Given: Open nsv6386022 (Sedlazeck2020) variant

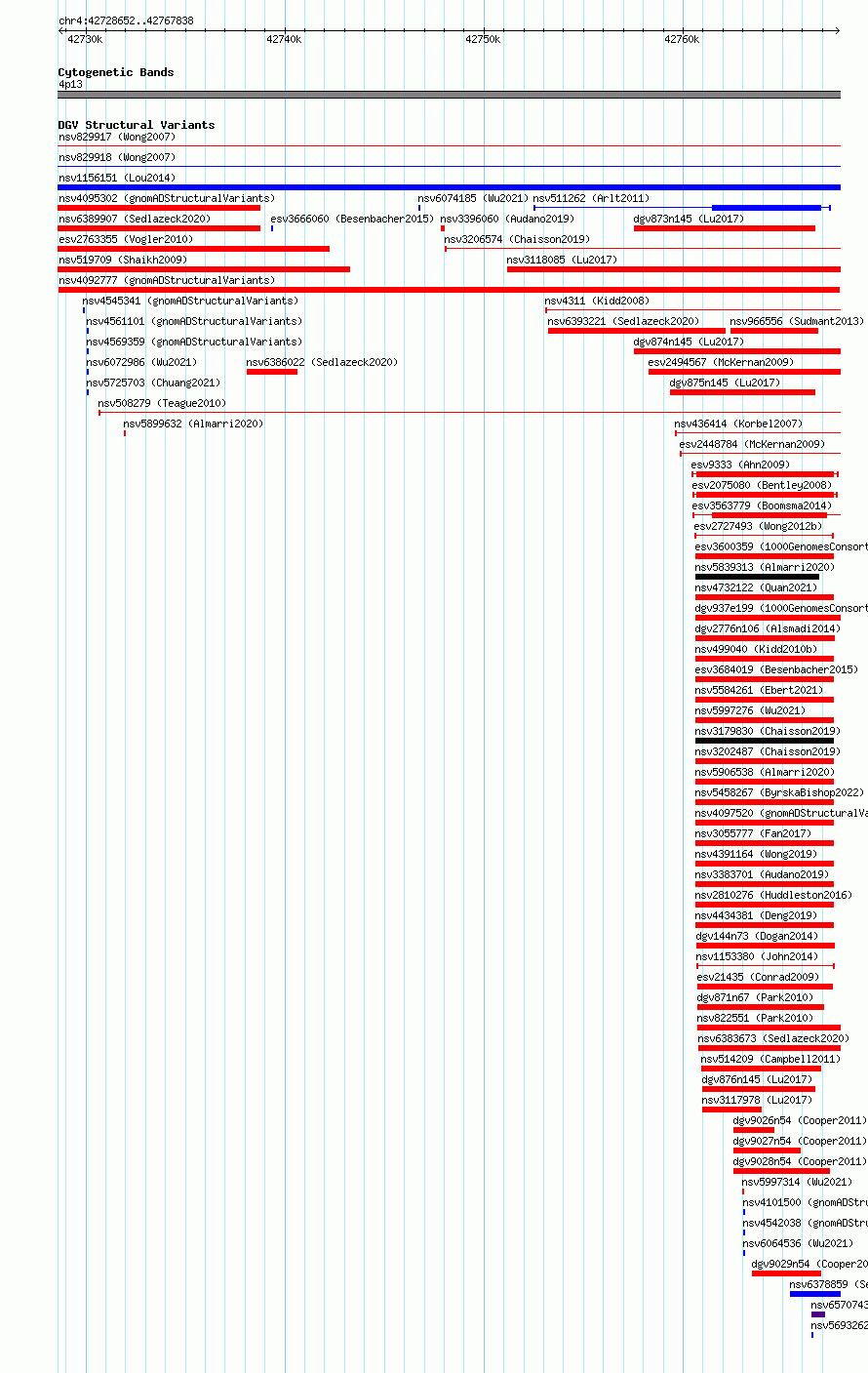Looking at the screenshot, I should click(x=322, y=362).
